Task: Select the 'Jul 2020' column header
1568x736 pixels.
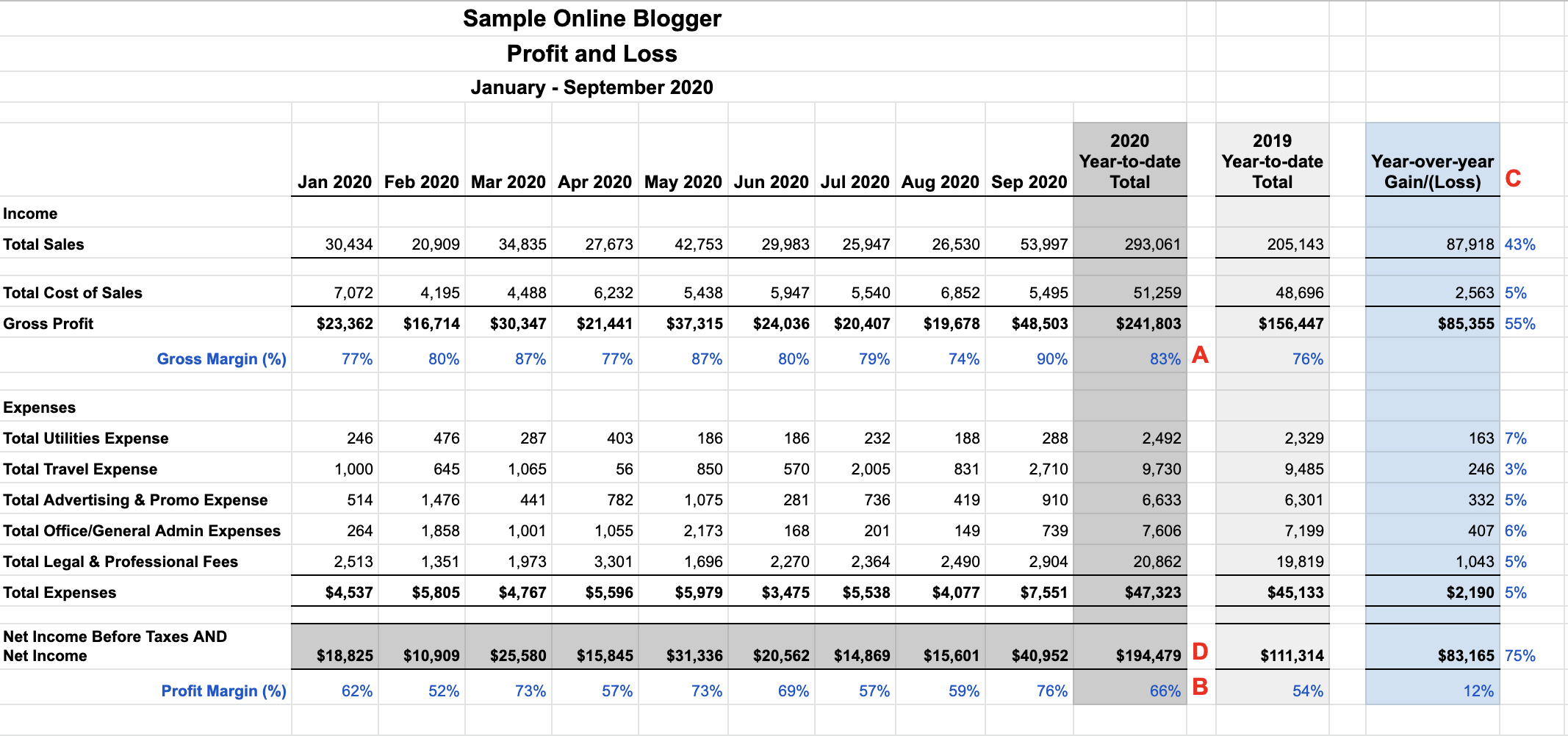Action: tap(855, 181)
